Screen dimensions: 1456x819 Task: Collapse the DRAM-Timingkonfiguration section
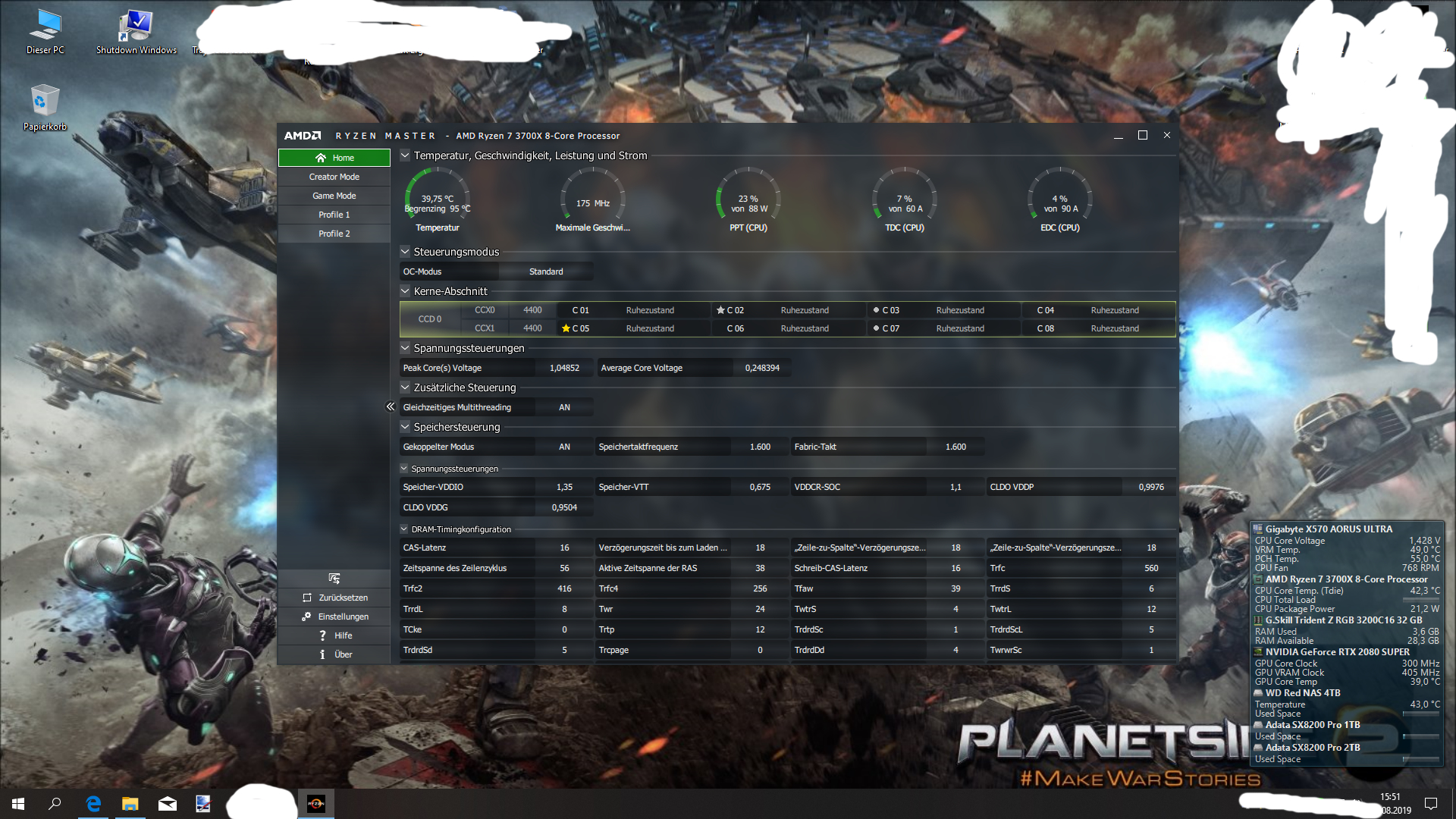click(x=404, y=529)
